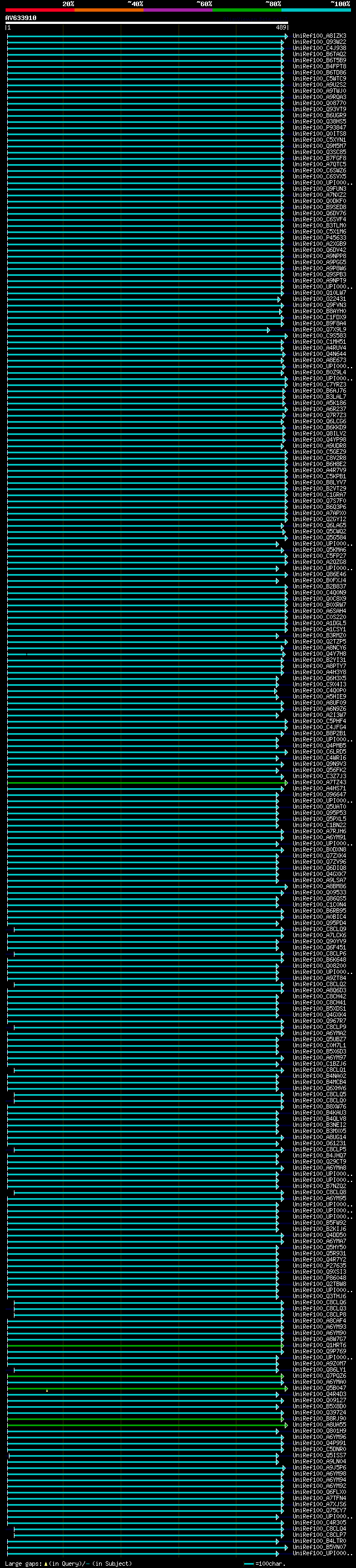This screenshot has height=1568, width=356.
Task: Click the orange ~40% identity legend swatch
Action: pos(109,10)
